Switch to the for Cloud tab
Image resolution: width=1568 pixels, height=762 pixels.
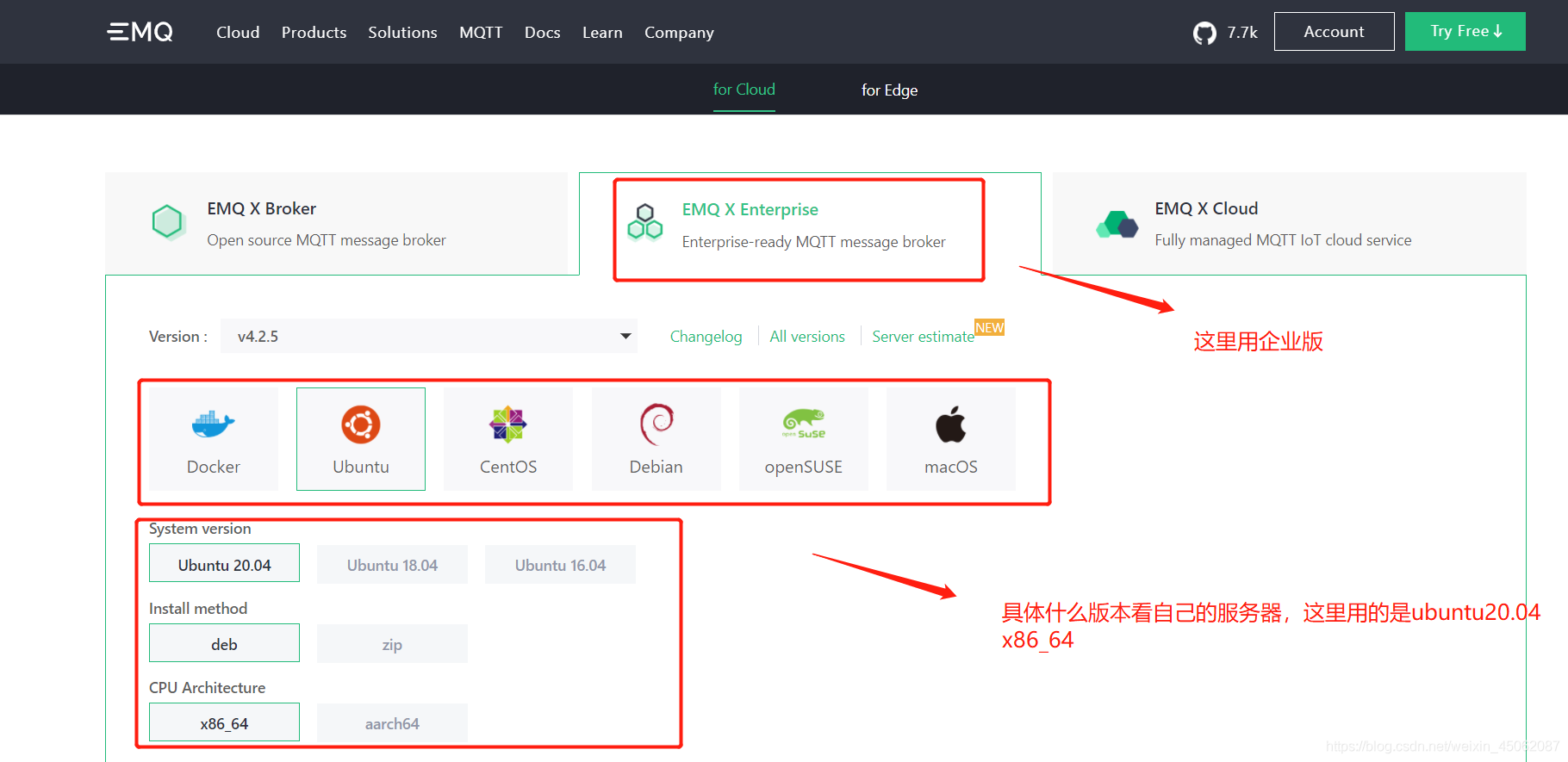tap(744, 90)
